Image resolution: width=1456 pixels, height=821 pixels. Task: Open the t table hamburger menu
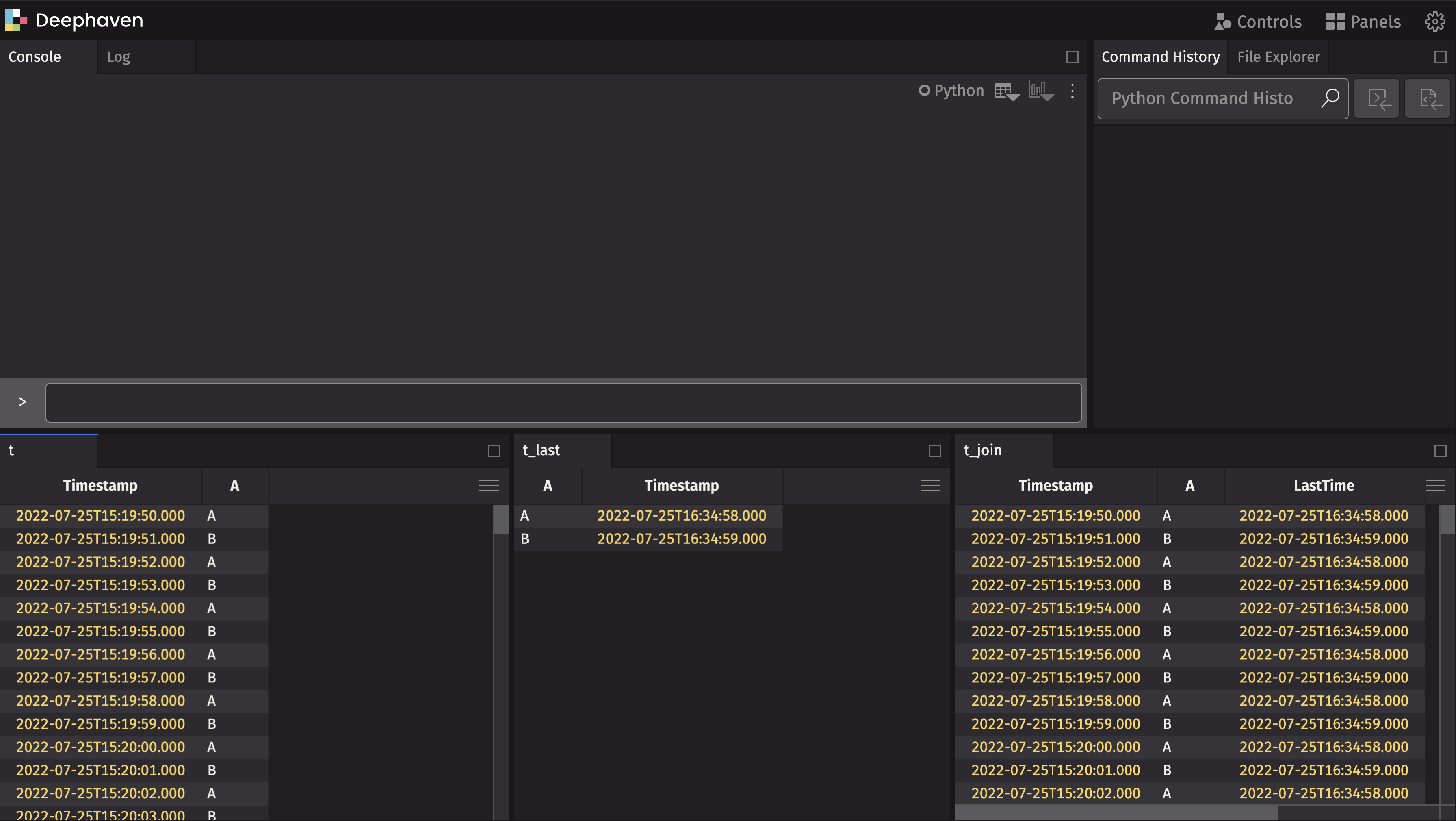[x=488, y=485]
